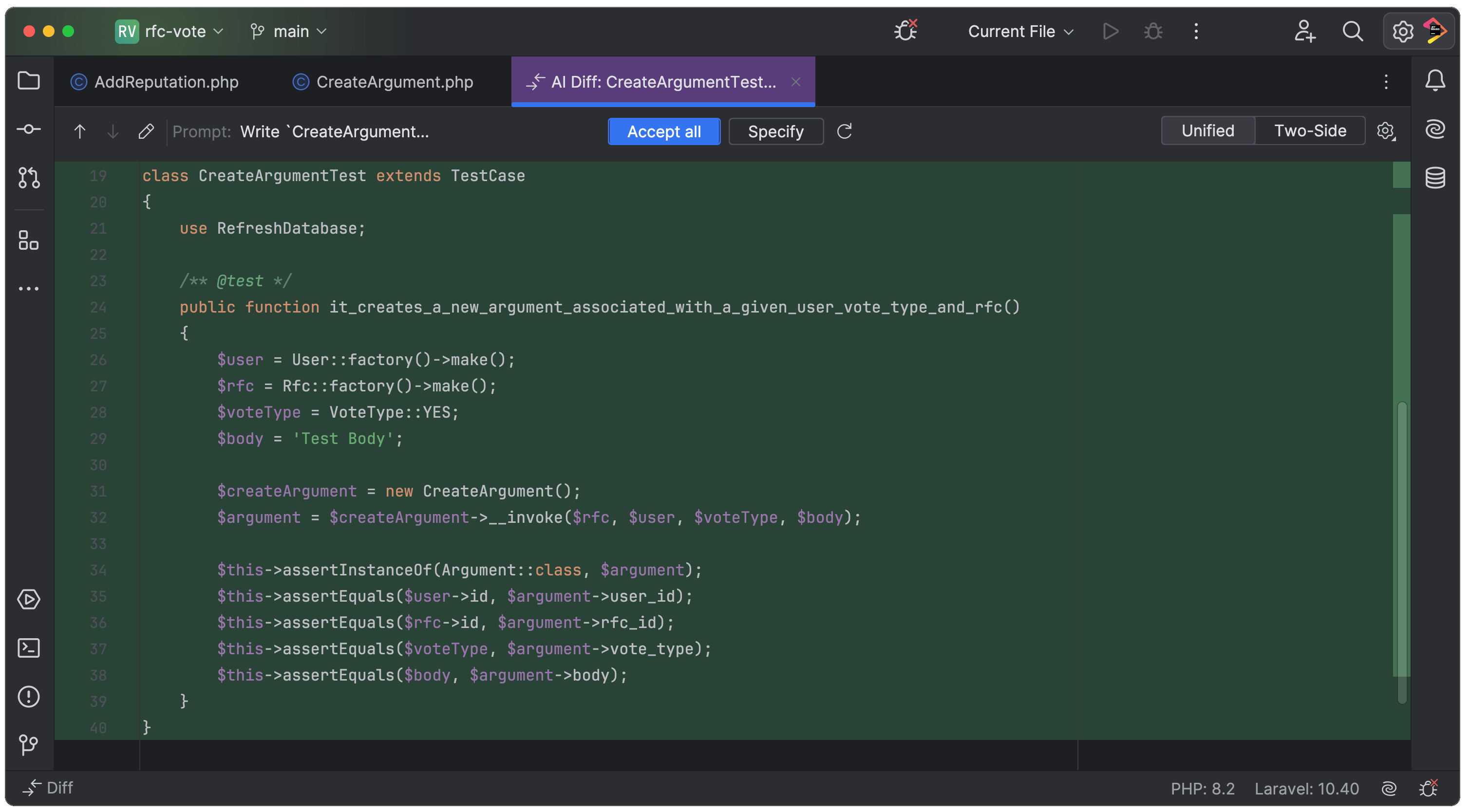Switch to the CreateArgument.php tab
The height and width of the screenshot is (812, 1471).
pos(384,82)
